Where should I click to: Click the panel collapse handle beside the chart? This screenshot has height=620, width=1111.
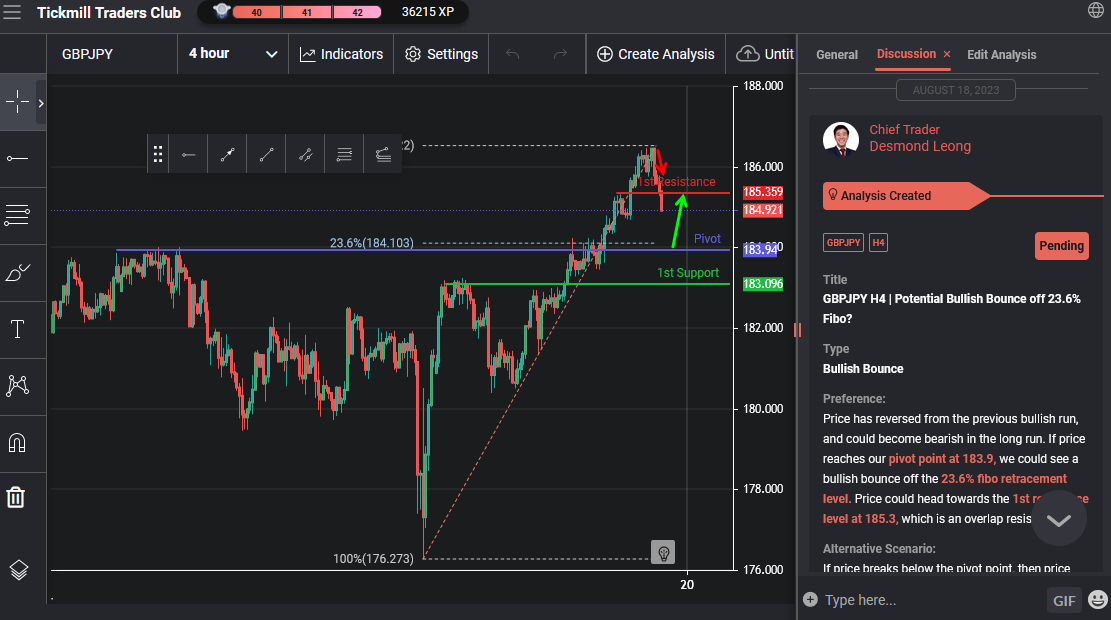click(x=797, y=329)
